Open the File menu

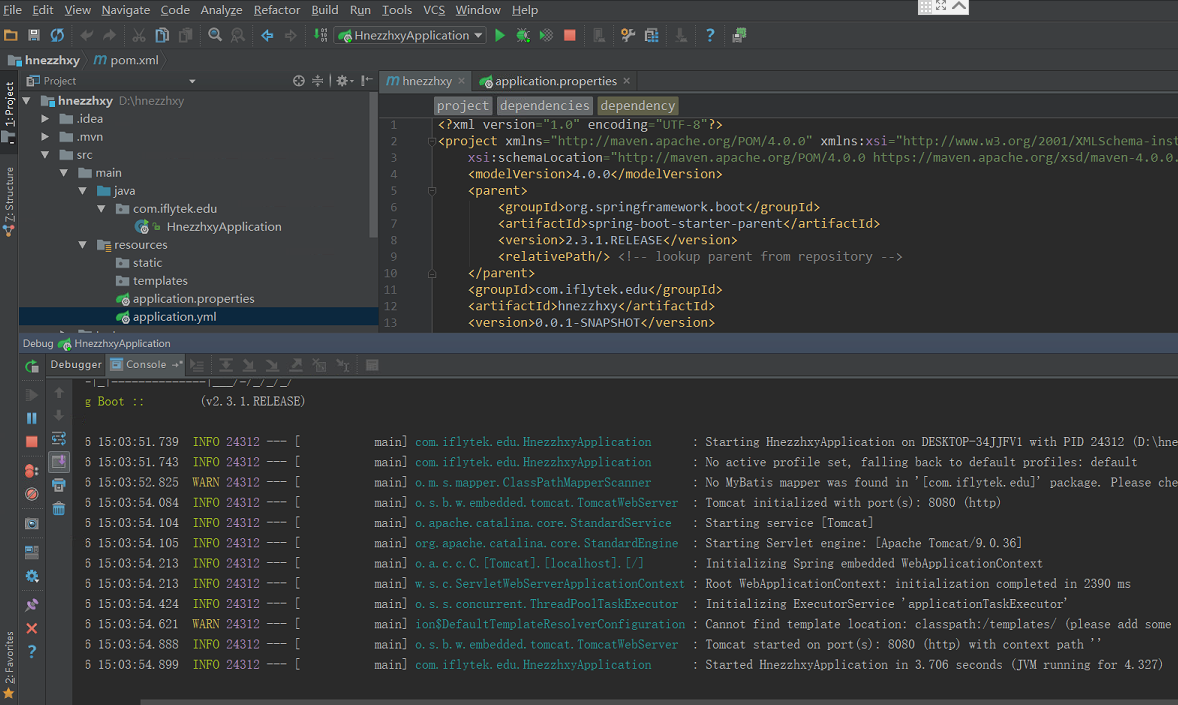(x=13, y=10)
